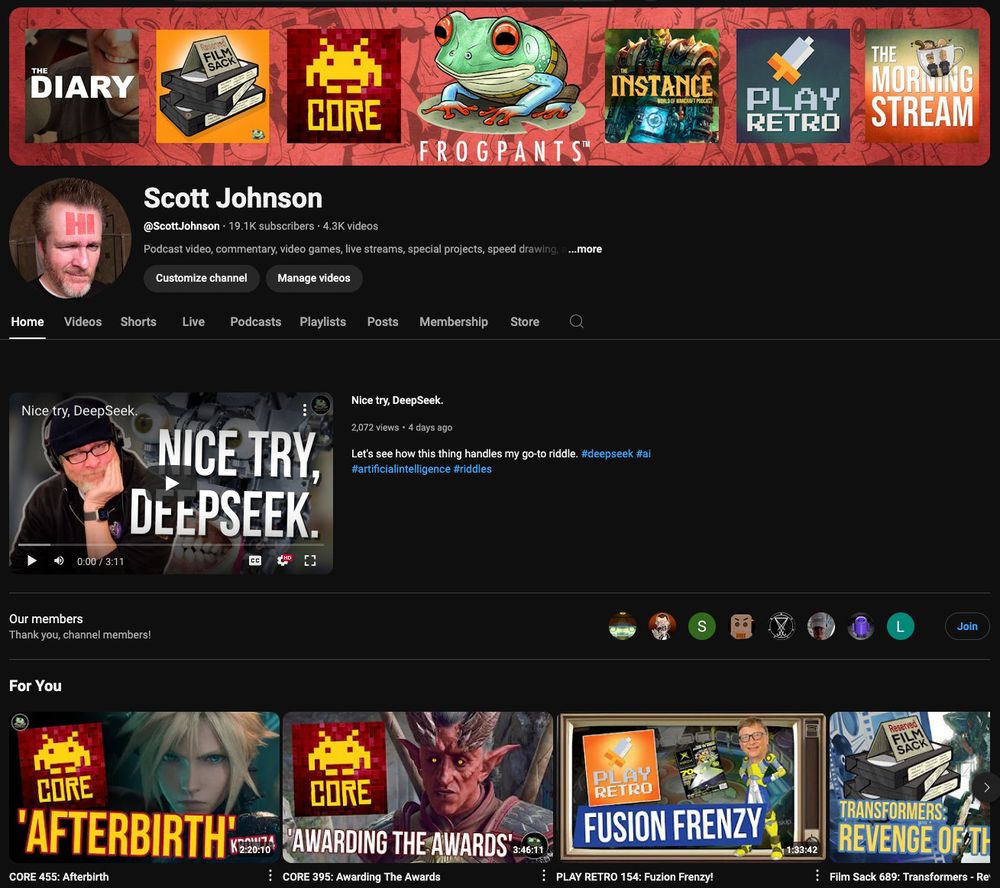Click the first member avatar with goggles
This screenshot has width=1000, height=888.
[622, 626]
